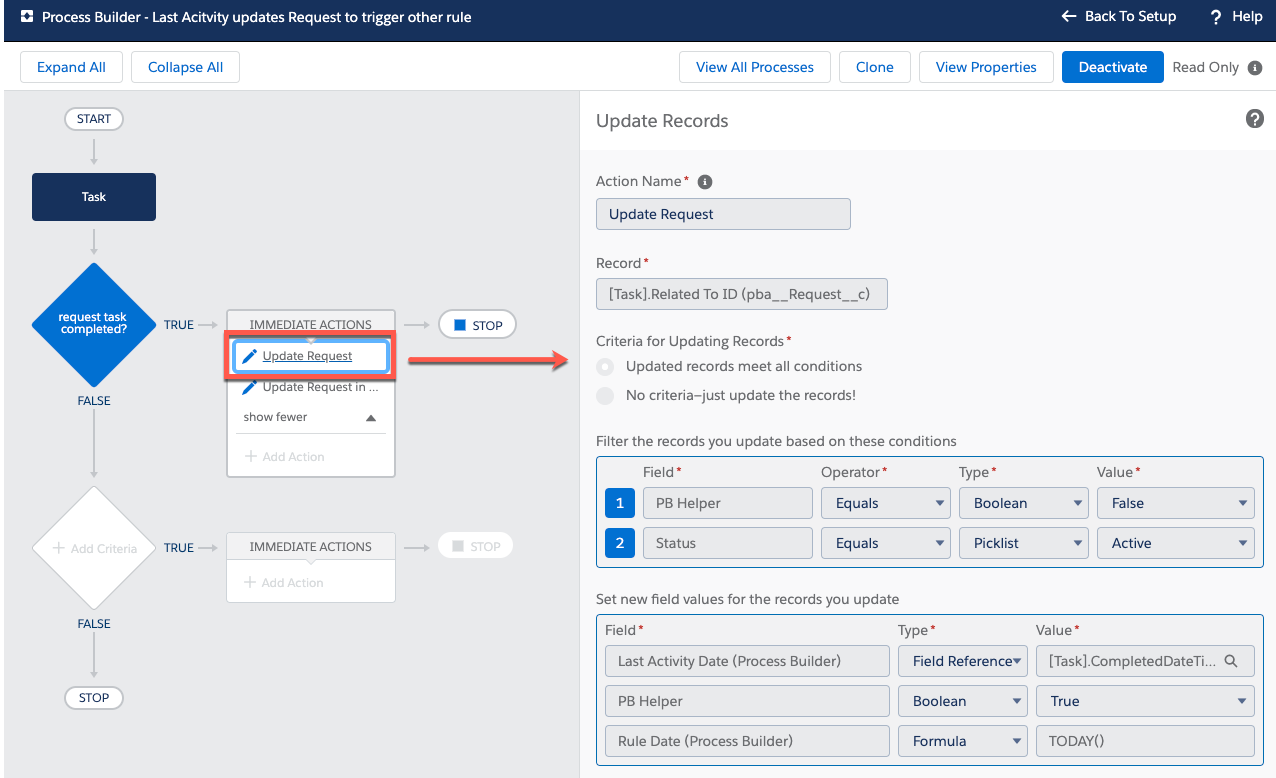Click the STOP node after the TRUE path
The image size is (1276, 778).
point(477,324)
